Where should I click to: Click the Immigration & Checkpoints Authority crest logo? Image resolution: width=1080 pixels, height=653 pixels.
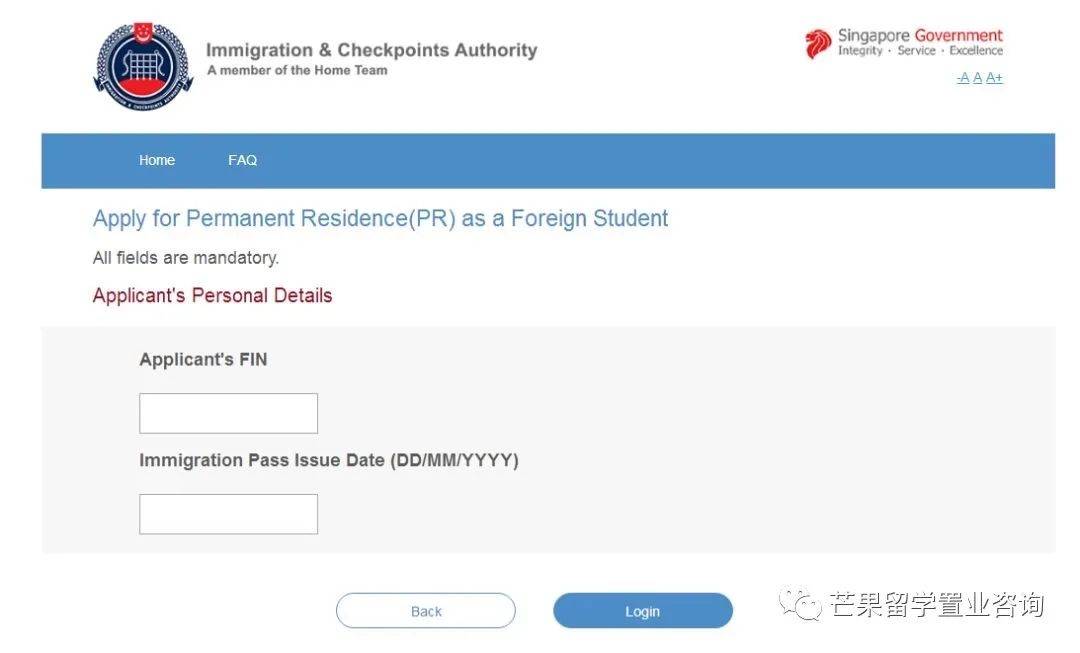tap(141, 66)
